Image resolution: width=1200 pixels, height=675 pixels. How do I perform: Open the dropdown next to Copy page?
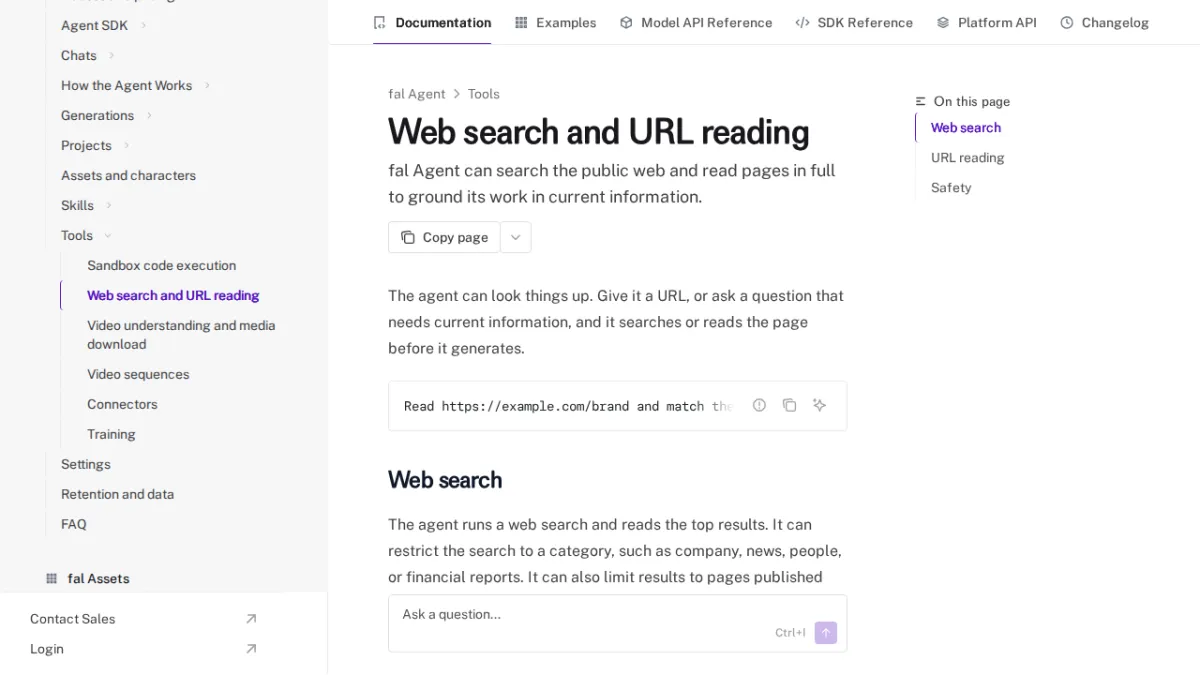coord(515,237)
